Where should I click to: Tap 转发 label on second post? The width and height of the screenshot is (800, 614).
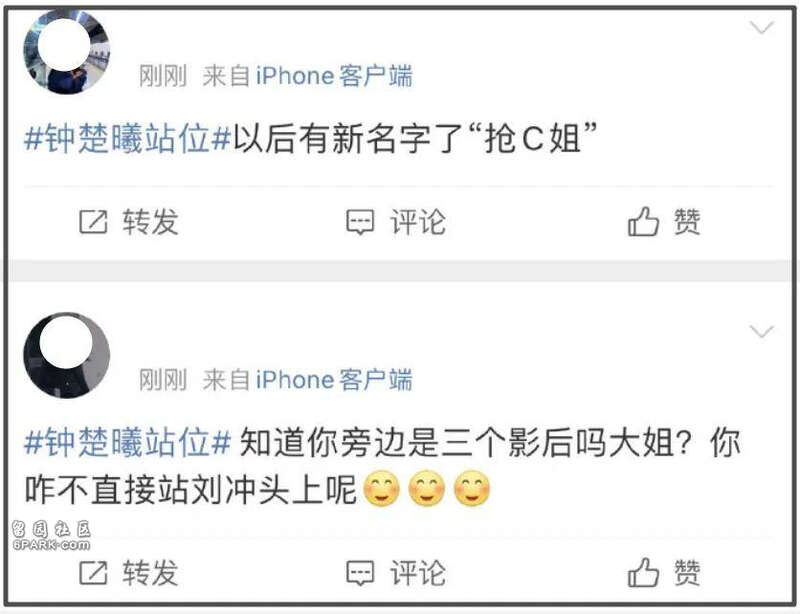coord(151,572)
